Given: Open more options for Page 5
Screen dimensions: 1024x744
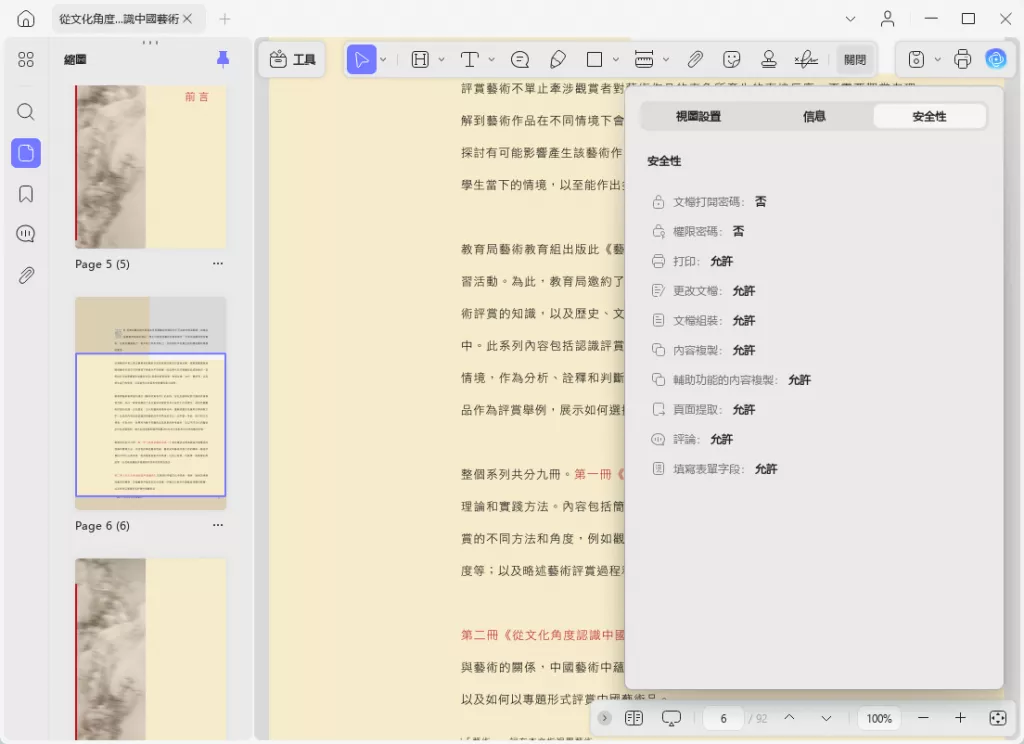Looking at the screenshot, I should 217,264.
